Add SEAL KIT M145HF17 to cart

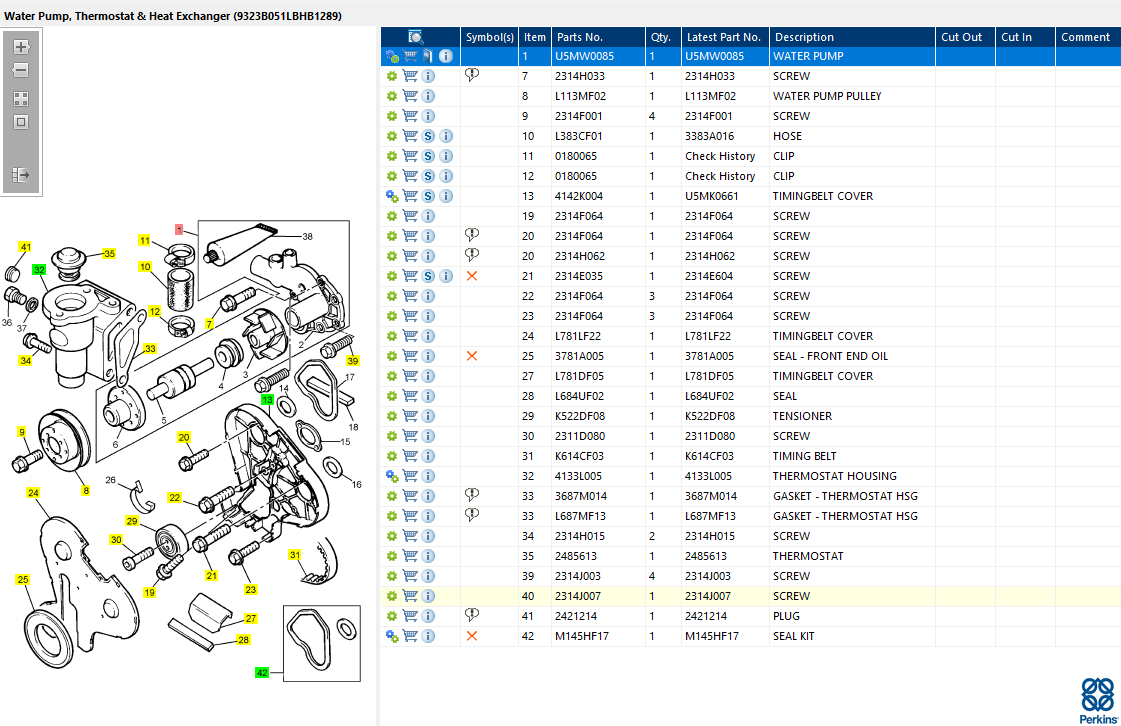click(410, 637)
